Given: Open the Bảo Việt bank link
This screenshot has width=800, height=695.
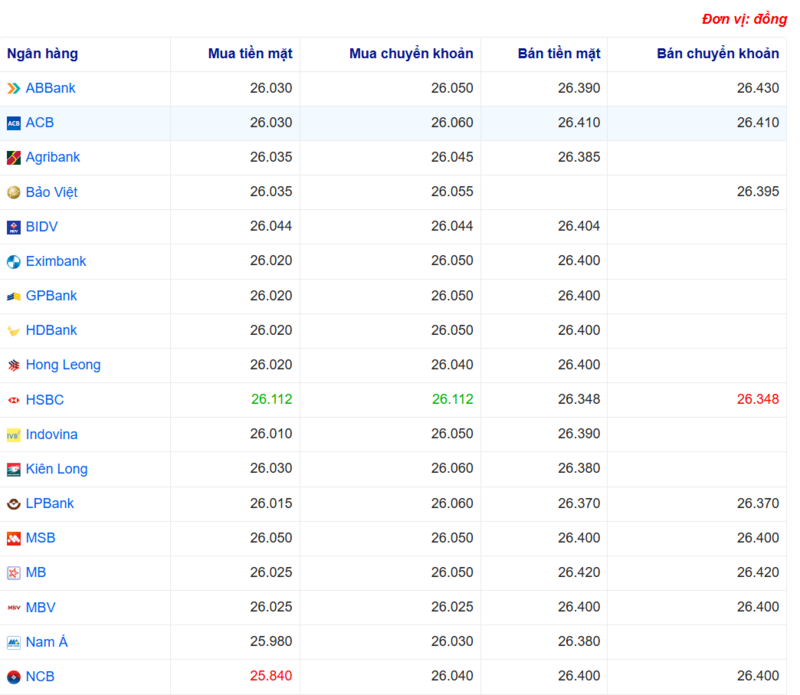Looking at the screenshot, I should (52, 192).
